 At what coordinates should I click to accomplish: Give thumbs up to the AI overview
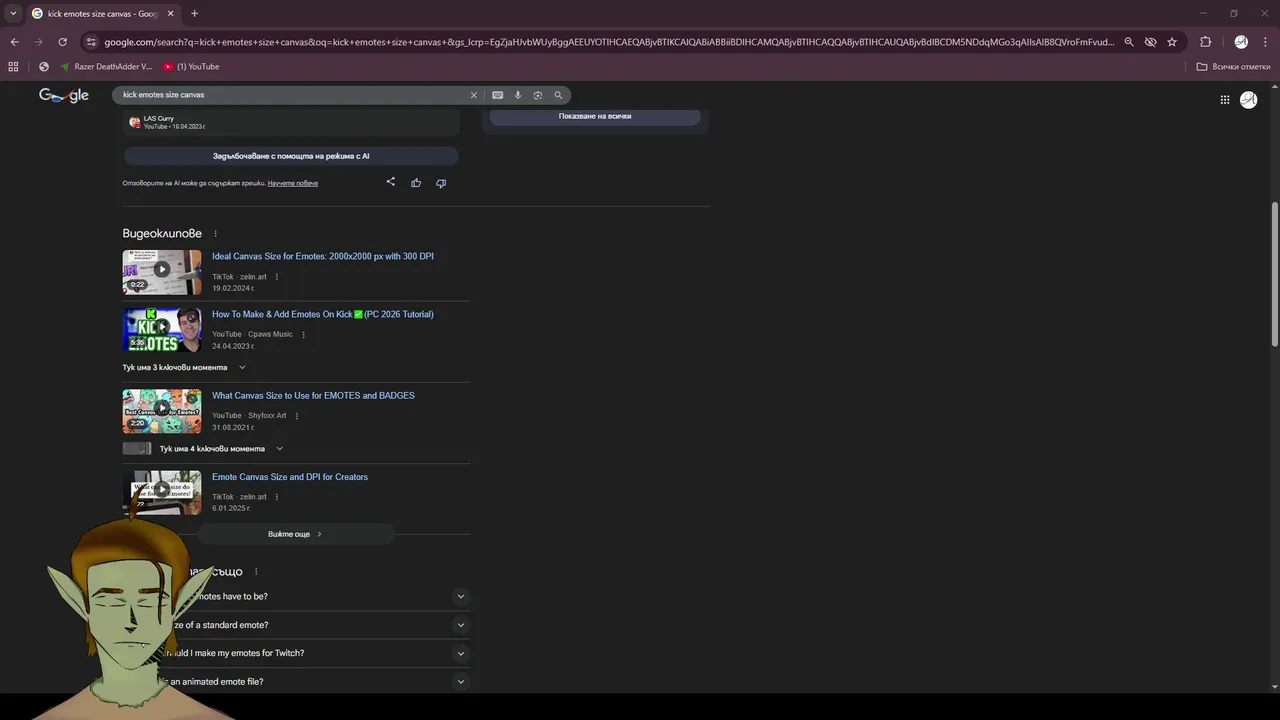[416, 183]
